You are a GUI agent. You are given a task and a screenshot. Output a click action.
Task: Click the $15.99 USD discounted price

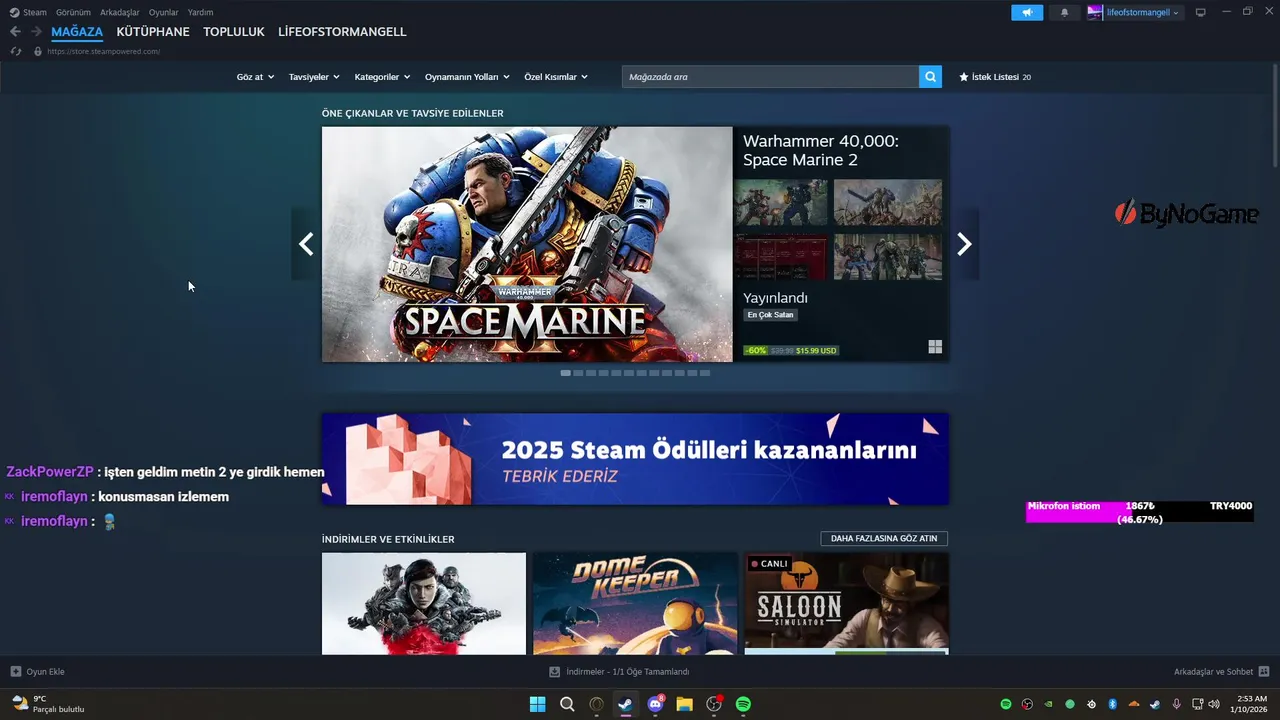(816, 351)
